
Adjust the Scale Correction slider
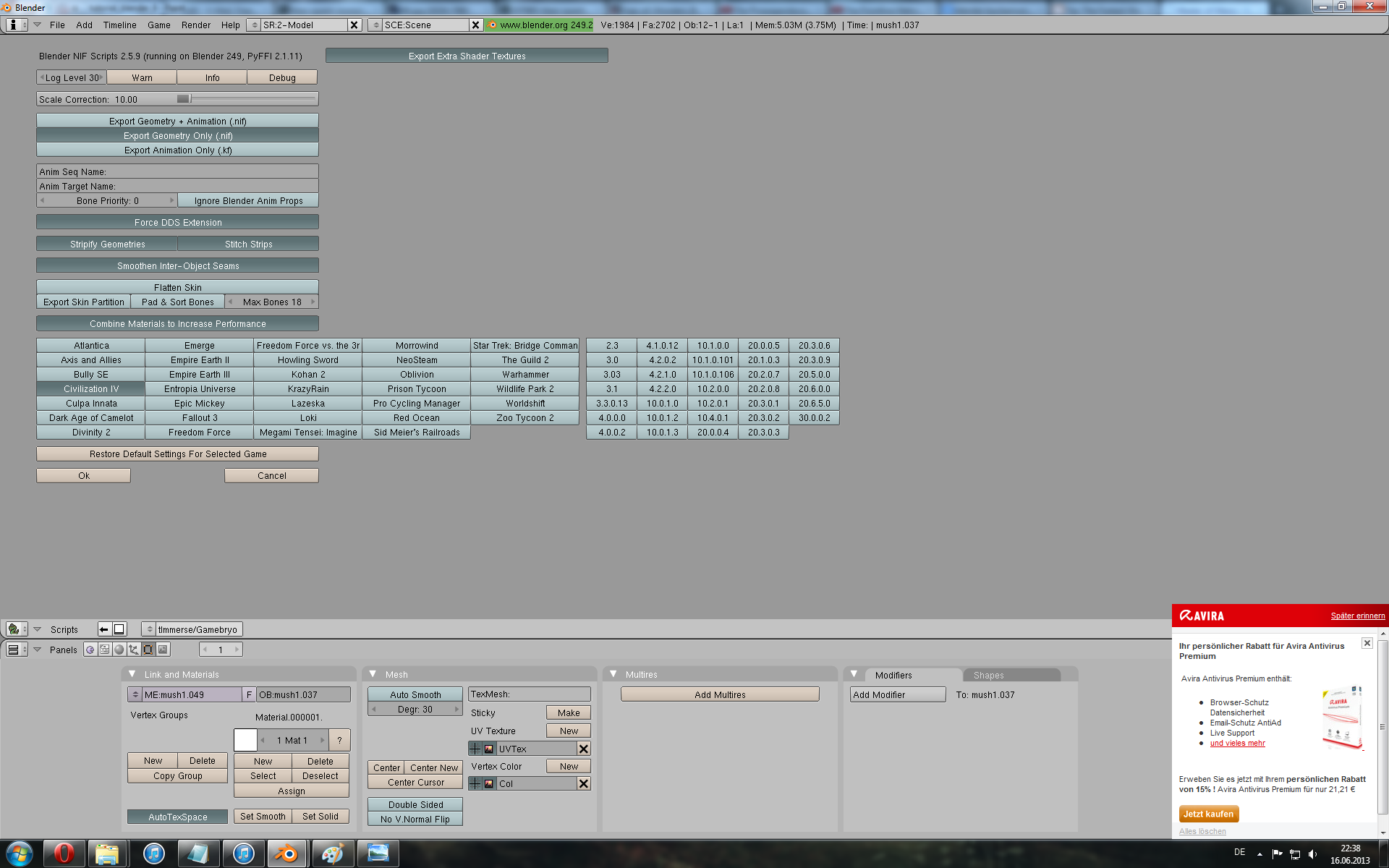[x=177, y=99]
